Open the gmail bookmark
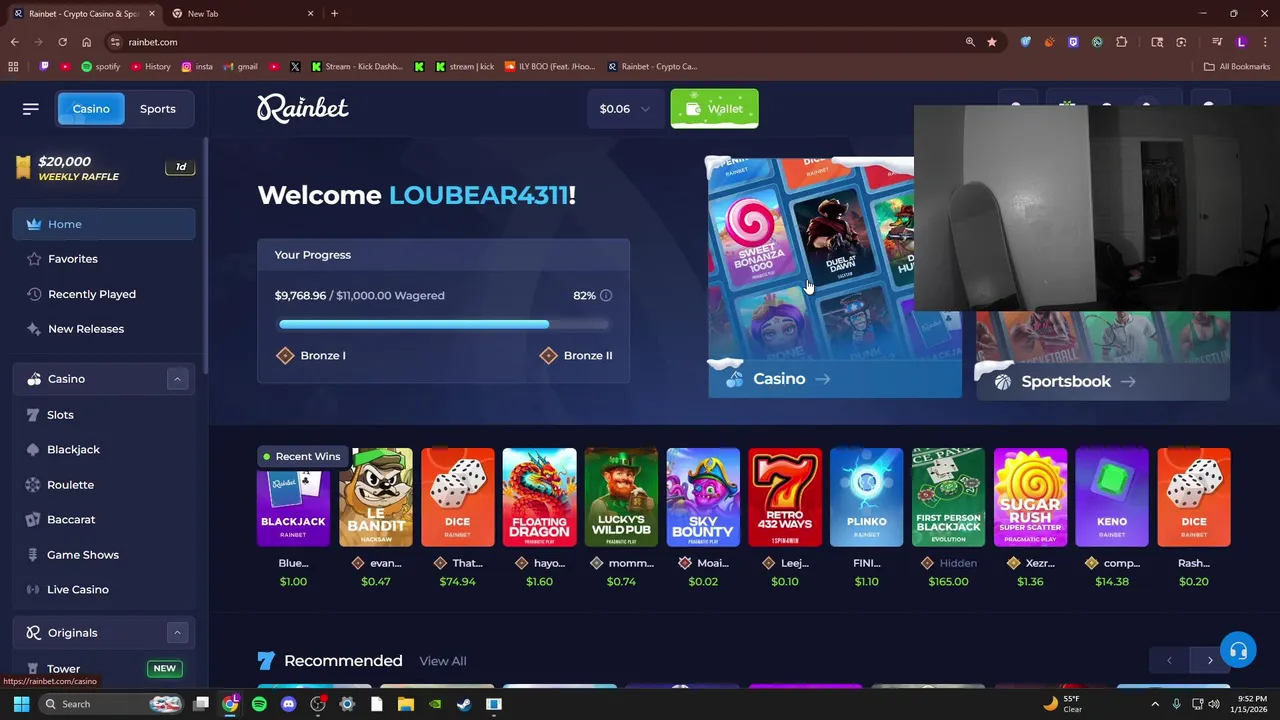1280x720 pixels. (x=240, y=67)
